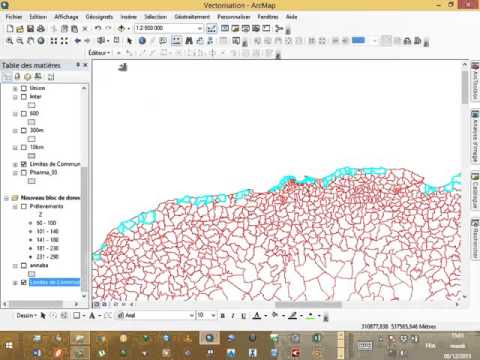This screenshot has width=480, height=360.
Task: Open the ArcToolbox side tab
Action: [475, 81]
